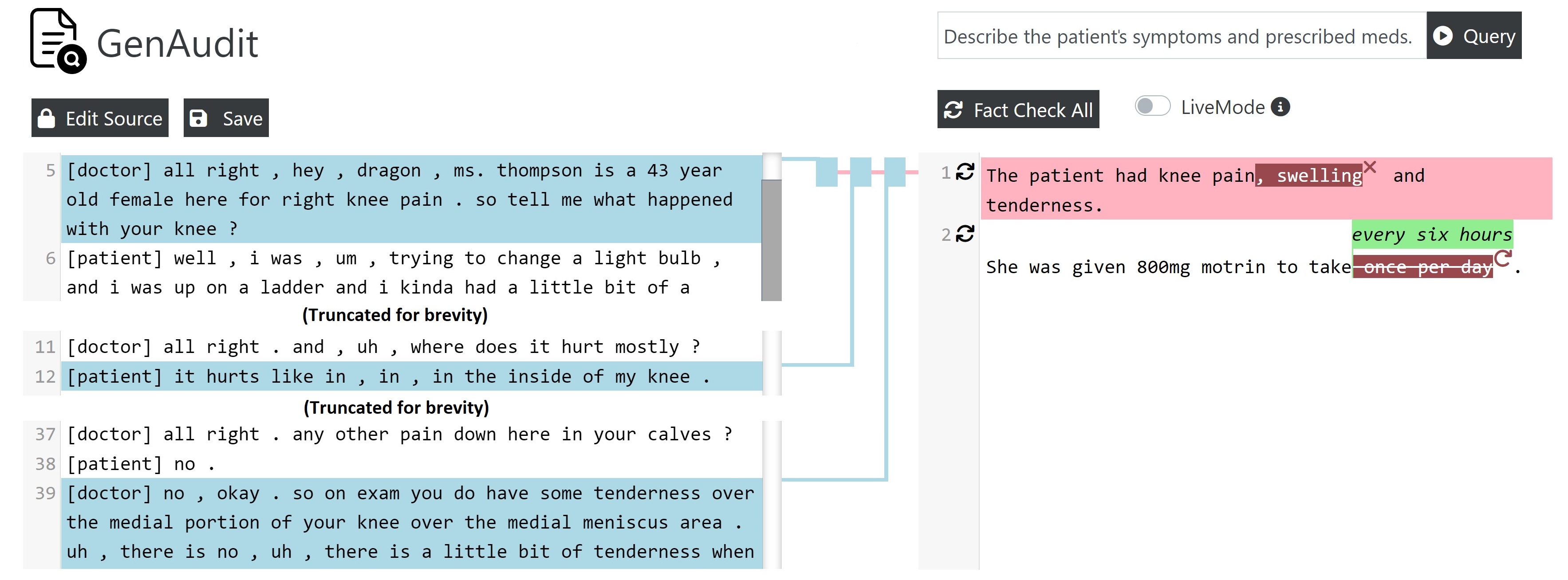Click the play icon in Query button
The height and width of the screenshot is (580, 1568).
click(1442, 36)
